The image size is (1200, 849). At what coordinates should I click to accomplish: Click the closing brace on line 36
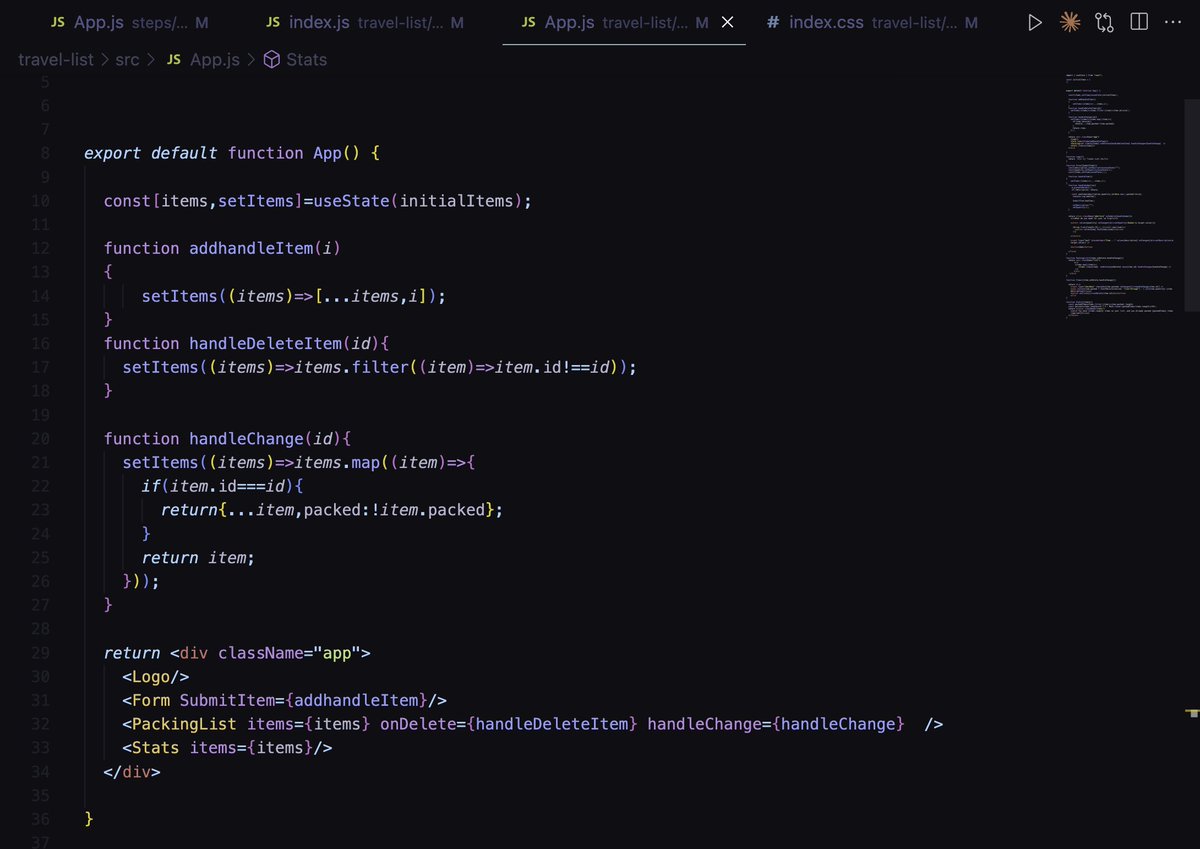coord(89,819)
